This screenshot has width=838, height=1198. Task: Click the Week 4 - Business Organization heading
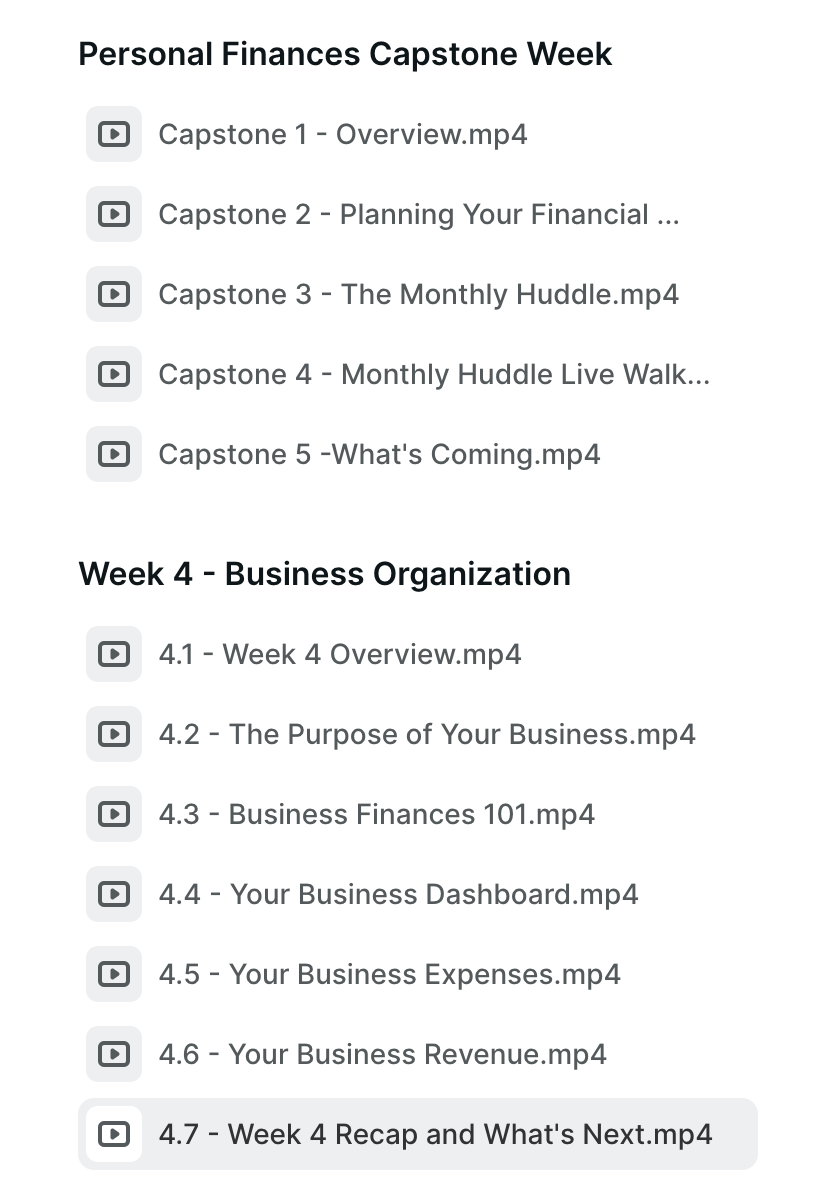pos(324,574)
